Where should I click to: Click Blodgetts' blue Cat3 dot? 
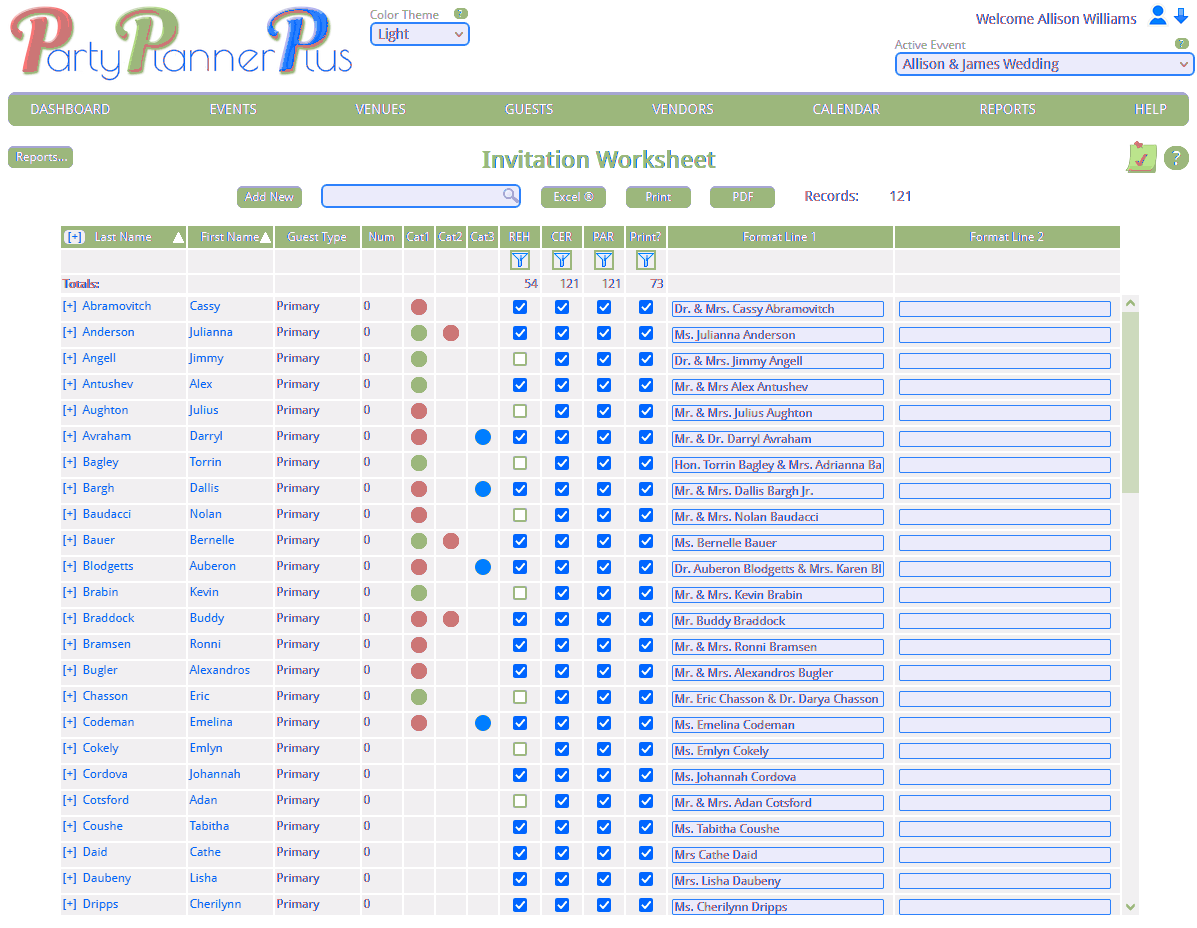[482, 567]
